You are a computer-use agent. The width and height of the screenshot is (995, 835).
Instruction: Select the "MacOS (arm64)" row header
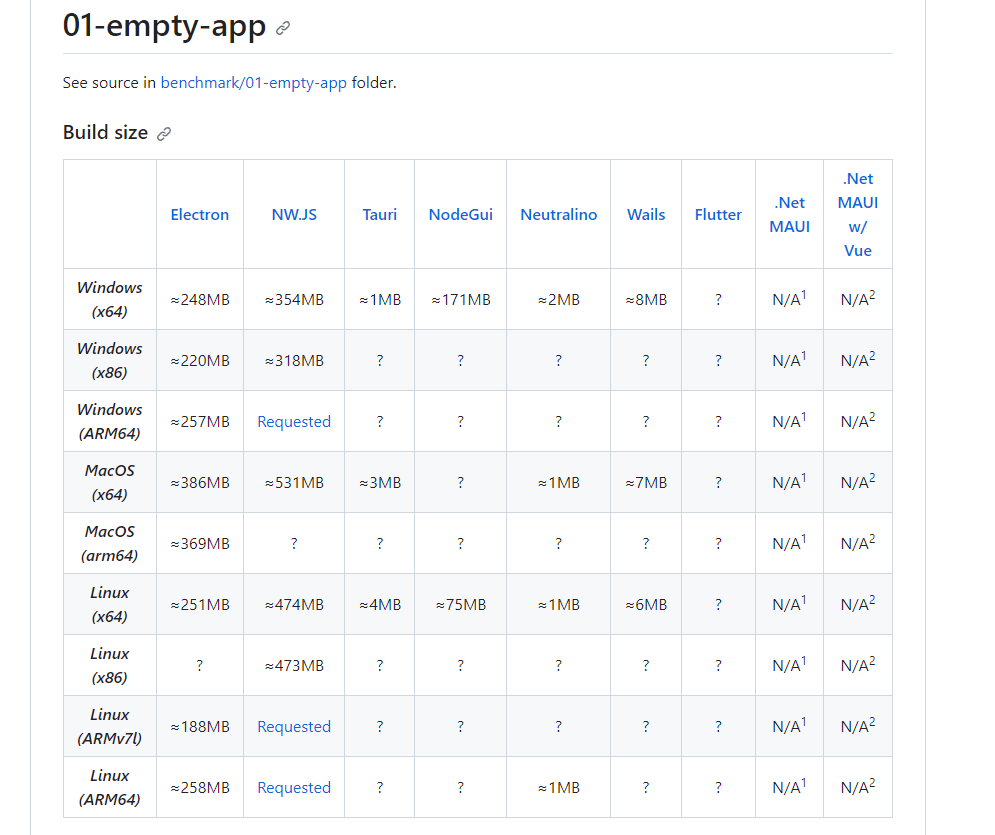(x=110, y=544)
